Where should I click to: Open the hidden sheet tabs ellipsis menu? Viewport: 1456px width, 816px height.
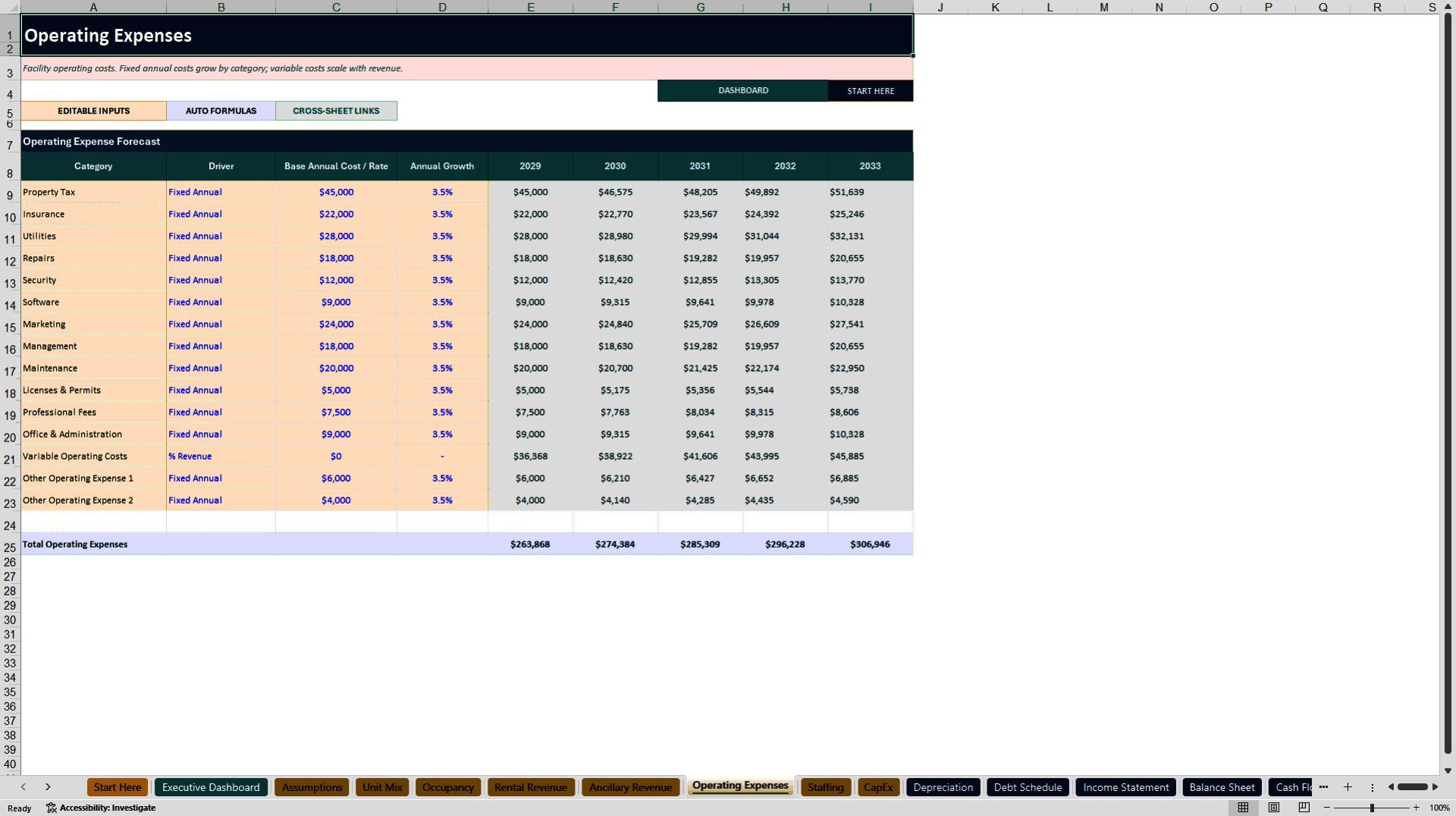(1323, 787)
